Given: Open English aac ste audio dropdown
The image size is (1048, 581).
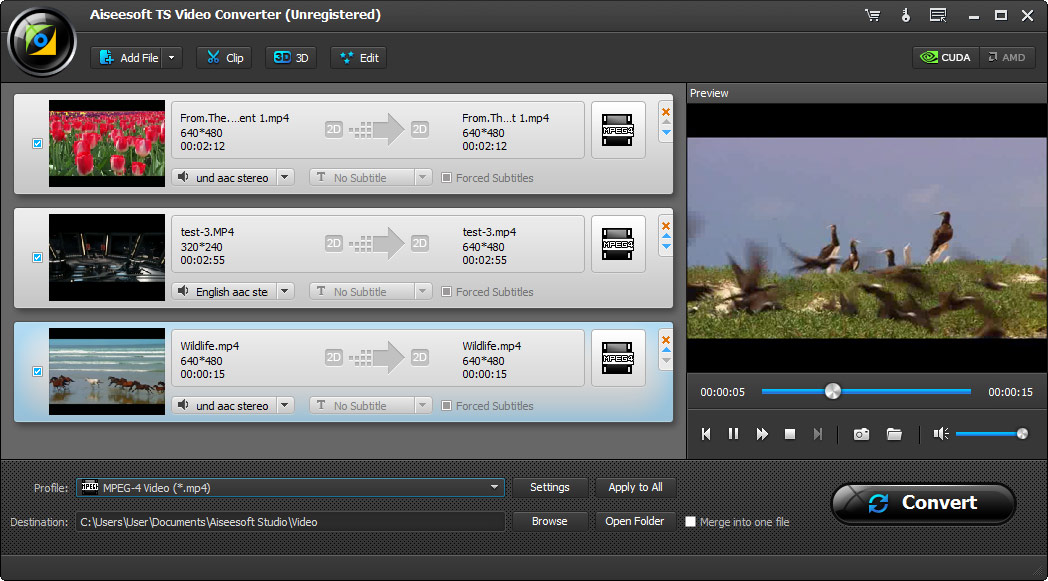Looking at the screenshot, I should point(285,292).
